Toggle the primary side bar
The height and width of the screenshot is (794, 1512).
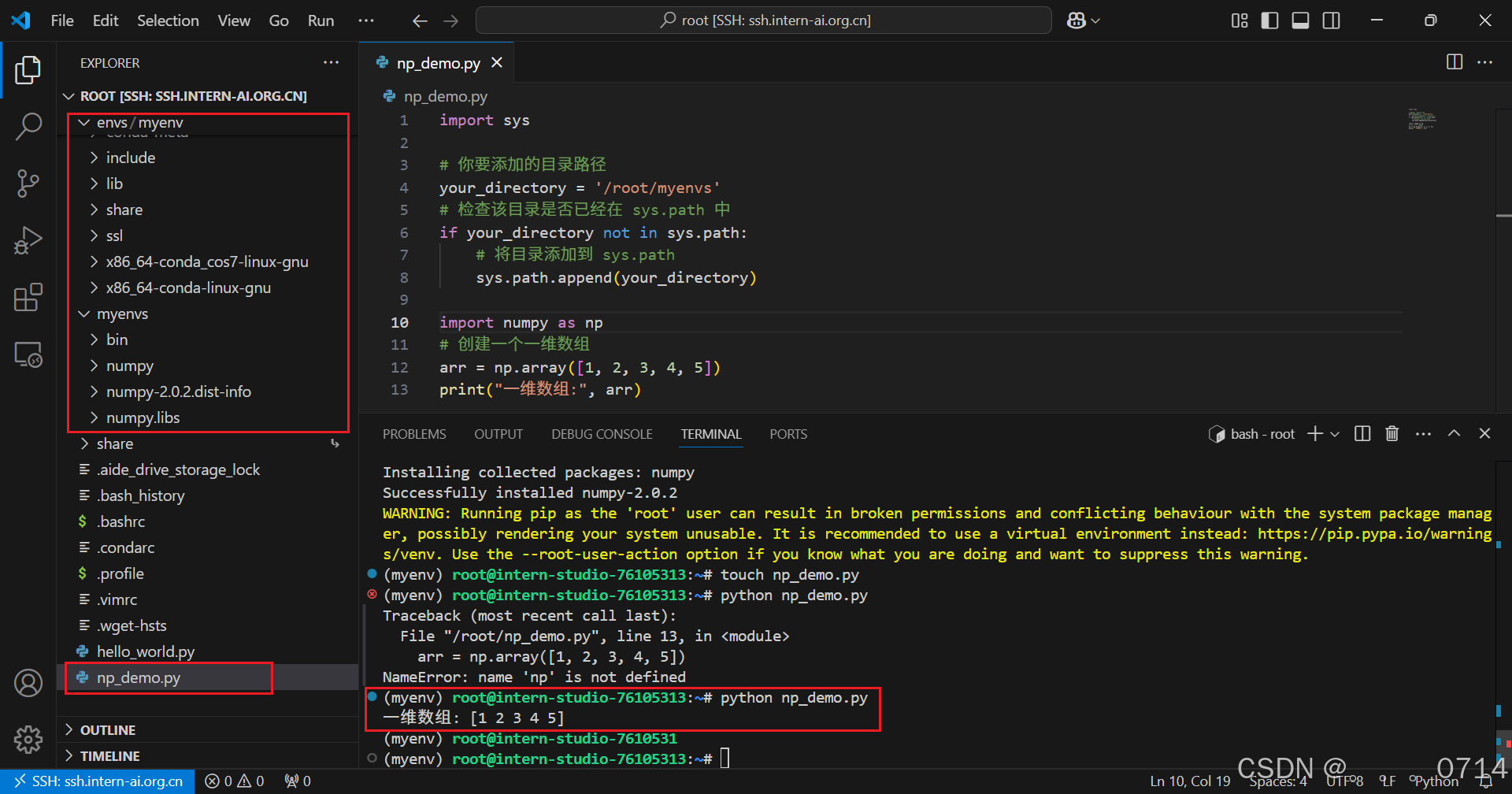(x=1269, y=20)
